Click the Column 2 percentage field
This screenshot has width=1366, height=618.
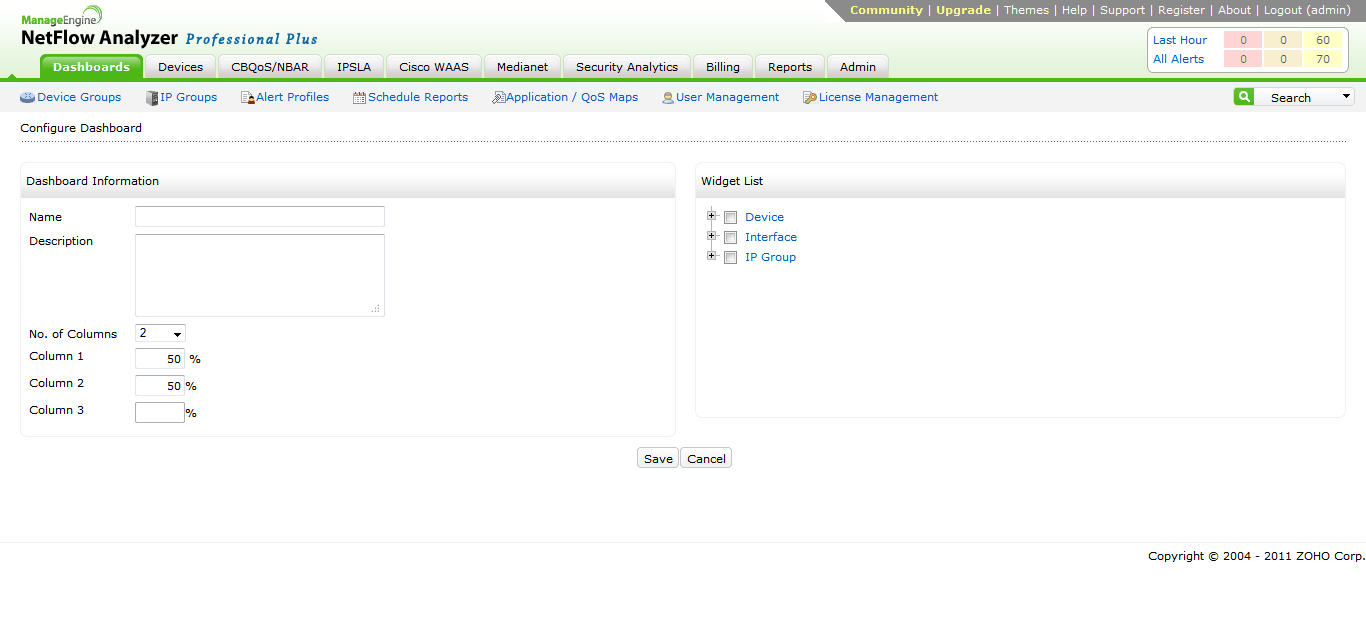pos(160,386)
